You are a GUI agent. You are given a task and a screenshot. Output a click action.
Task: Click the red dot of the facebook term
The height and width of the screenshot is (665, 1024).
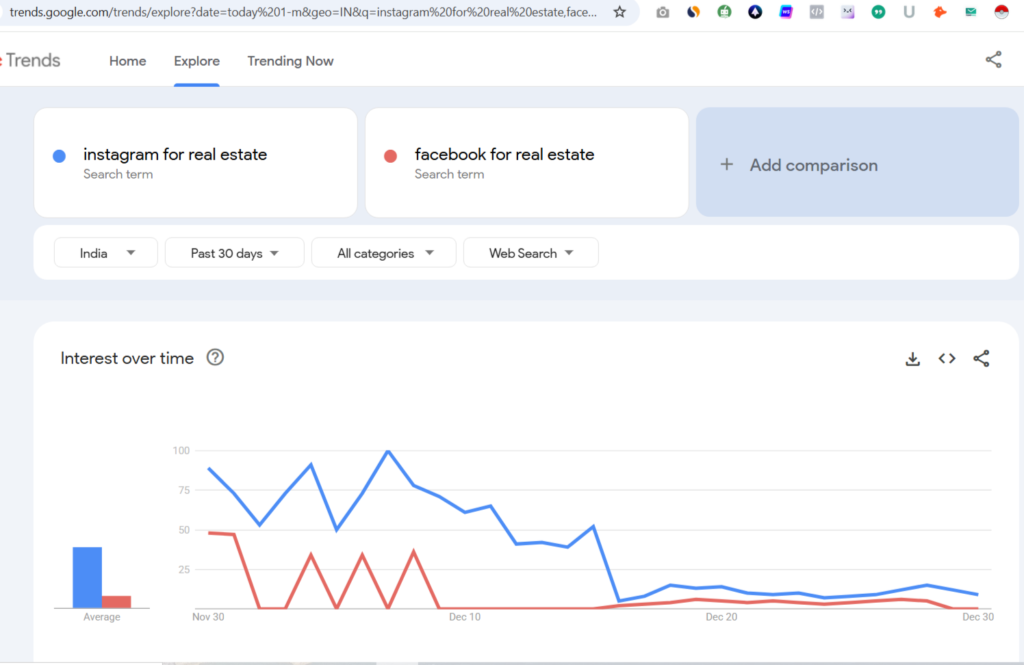pyautogui.click(x=391, y=156)
